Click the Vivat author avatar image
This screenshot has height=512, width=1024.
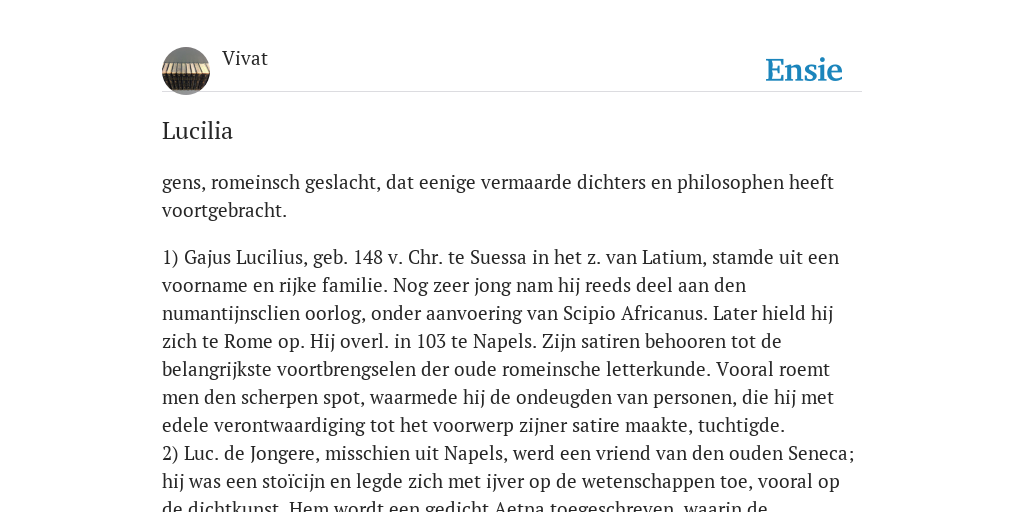(x=186, y=71)
